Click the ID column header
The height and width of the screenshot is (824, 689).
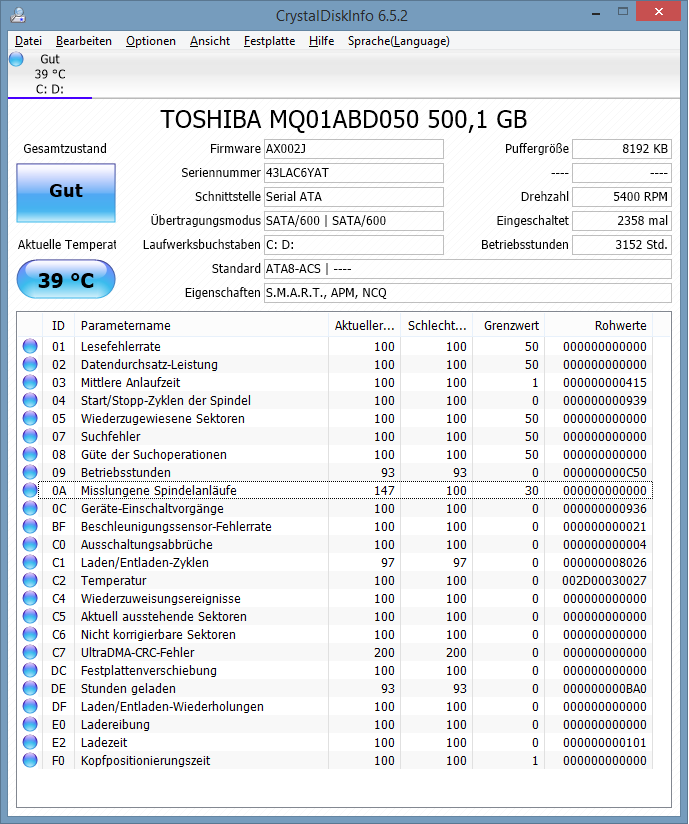tap(58, 325)
